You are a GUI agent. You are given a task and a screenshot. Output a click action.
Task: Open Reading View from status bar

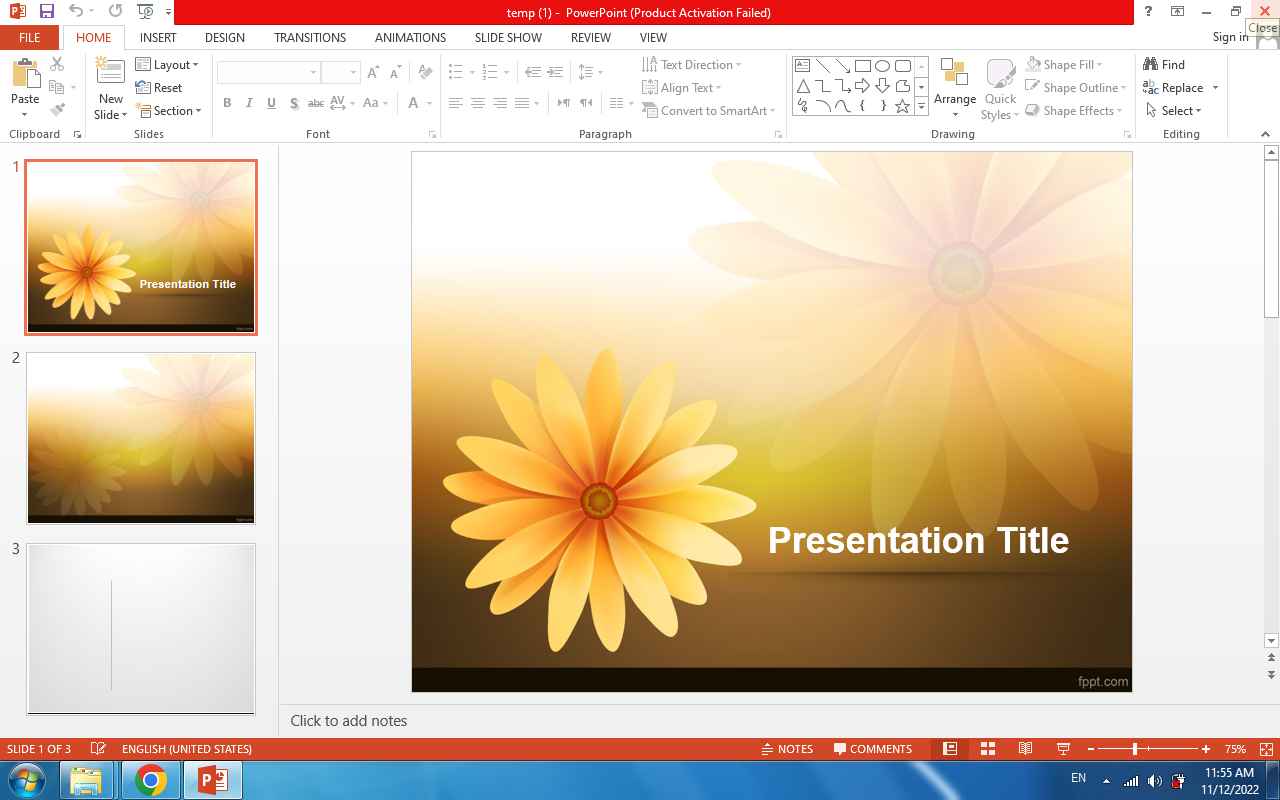(x=1025, y=749)
